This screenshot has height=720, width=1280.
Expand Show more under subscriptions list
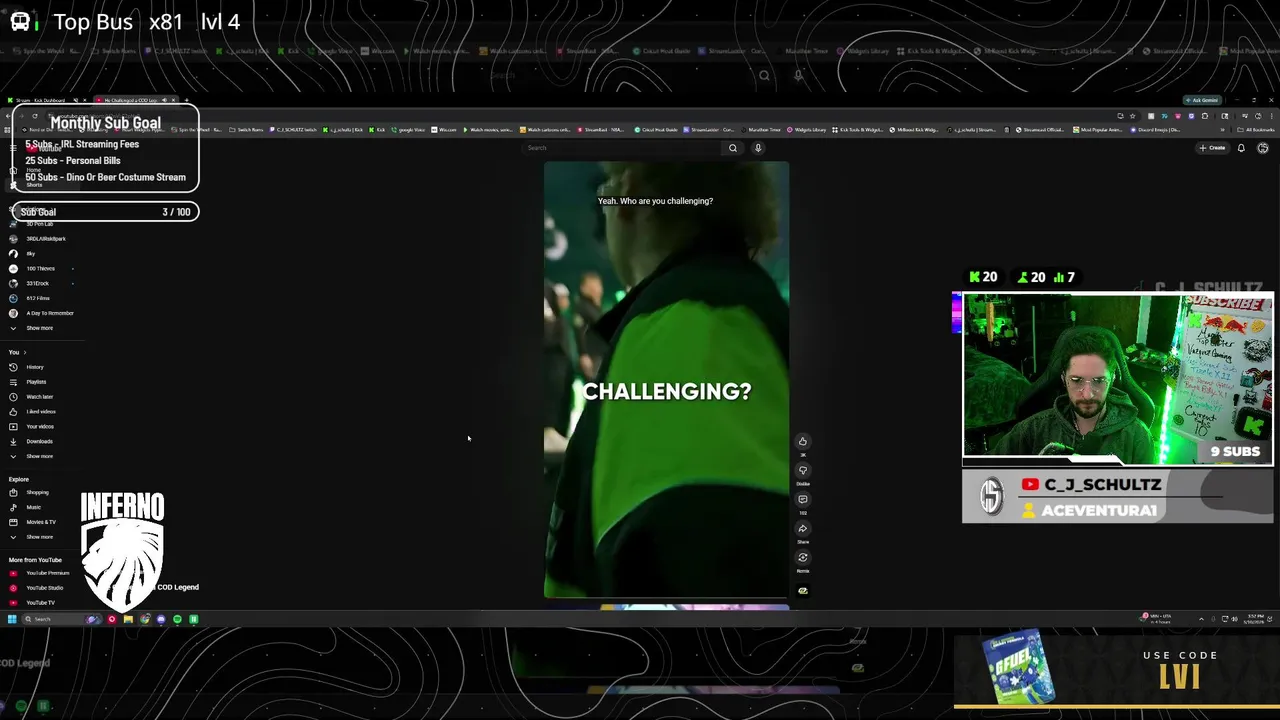pos(40,328)
